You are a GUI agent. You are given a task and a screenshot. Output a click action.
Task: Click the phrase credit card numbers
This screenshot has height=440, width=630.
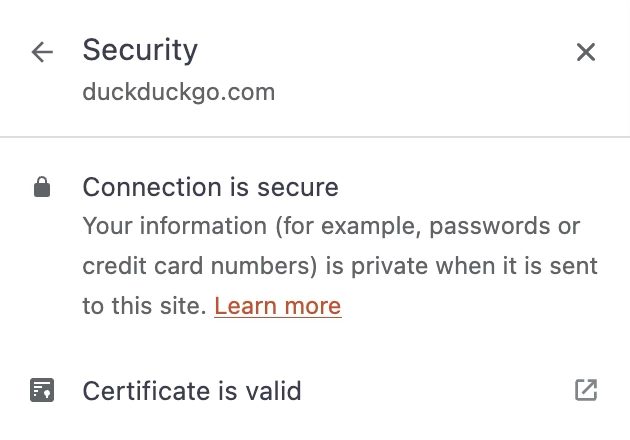pos(180,267)
